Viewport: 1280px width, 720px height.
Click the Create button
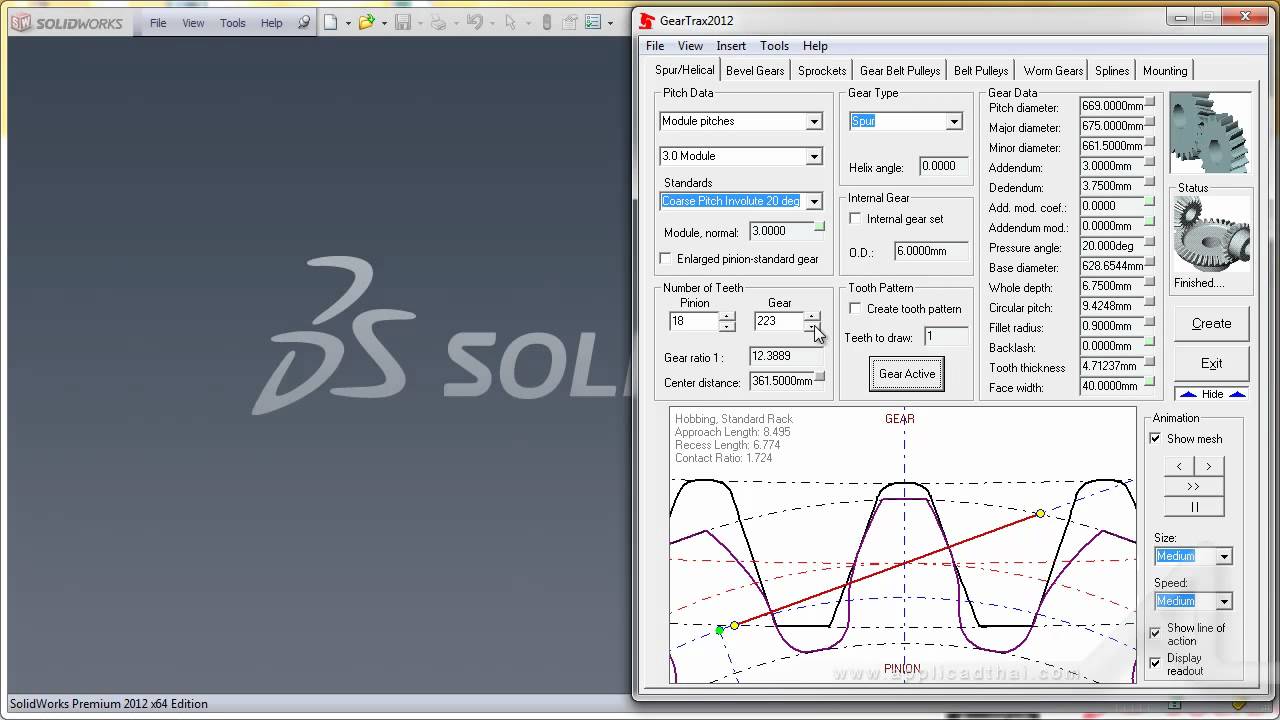pyautogui.click(x=1211, y=324)
